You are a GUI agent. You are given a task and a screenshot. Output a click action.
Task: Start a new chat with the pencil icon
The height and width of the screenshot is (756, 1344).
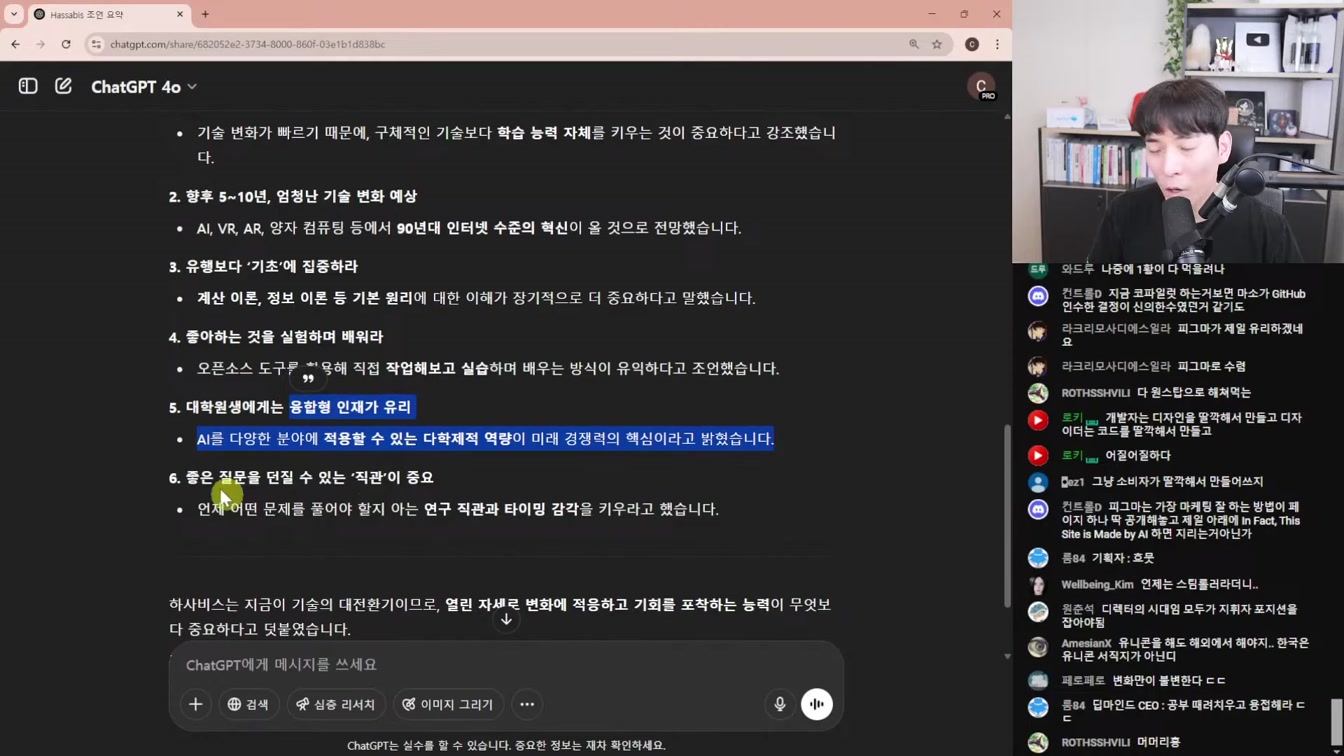(63, 87)
